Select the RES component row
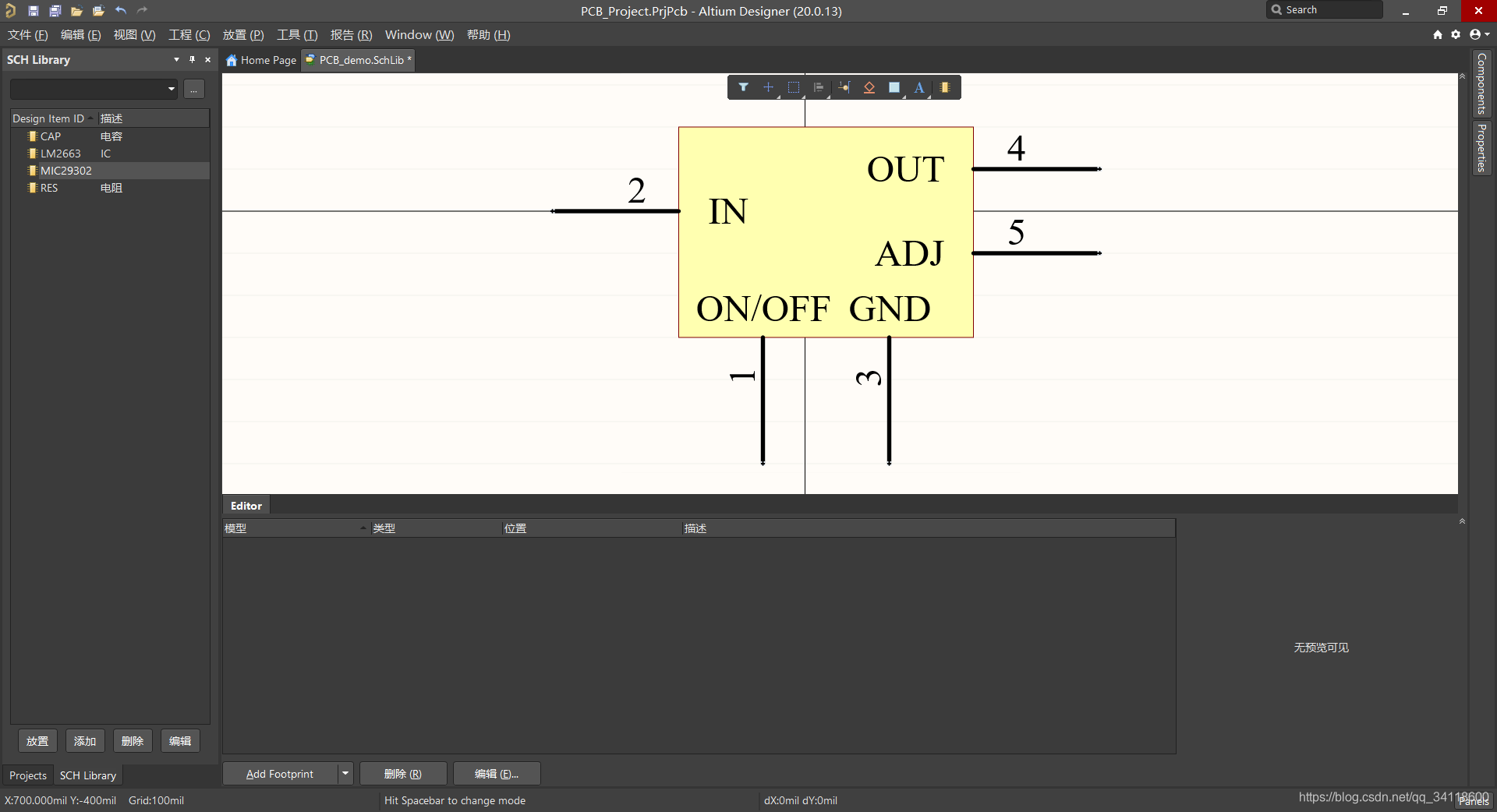Image resolution: width=1497 pixels, height=812 pixels. (x=110, y=188)
